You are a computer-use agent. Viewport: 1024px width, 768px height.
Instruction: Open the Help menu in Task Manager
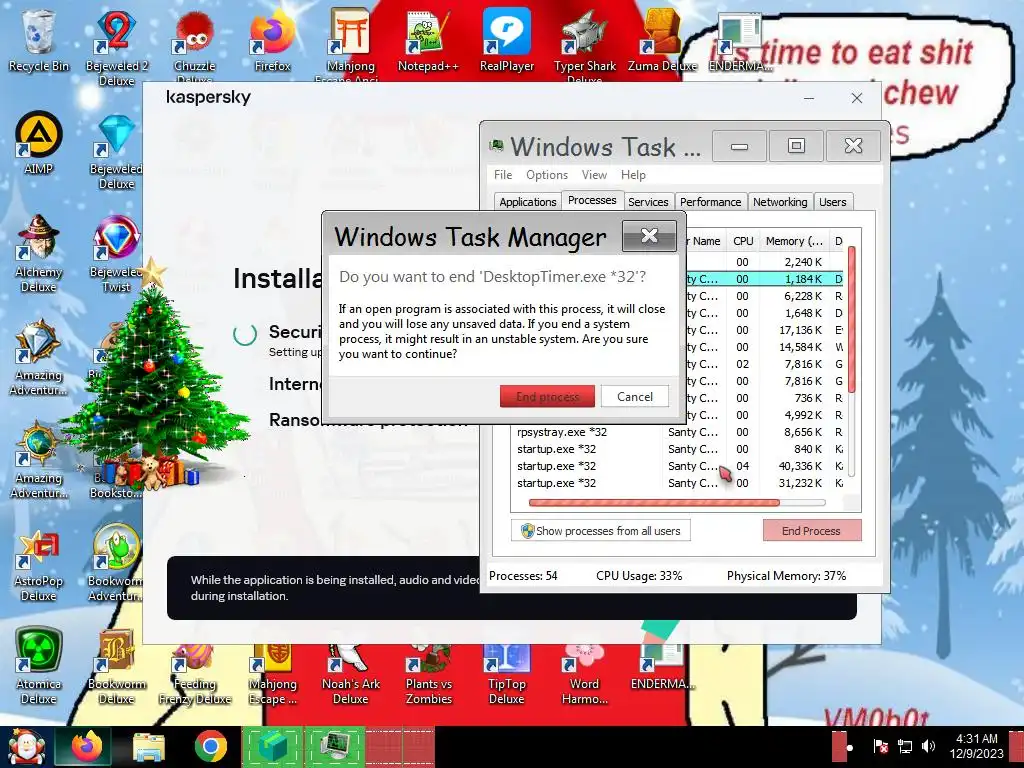tap(633, 175)
